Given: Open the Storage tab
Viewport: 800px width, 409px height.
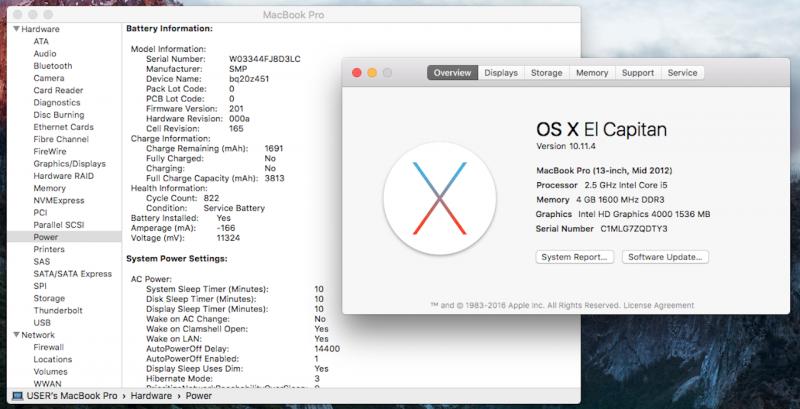Looking at the screenshot, I should [546, 73].
